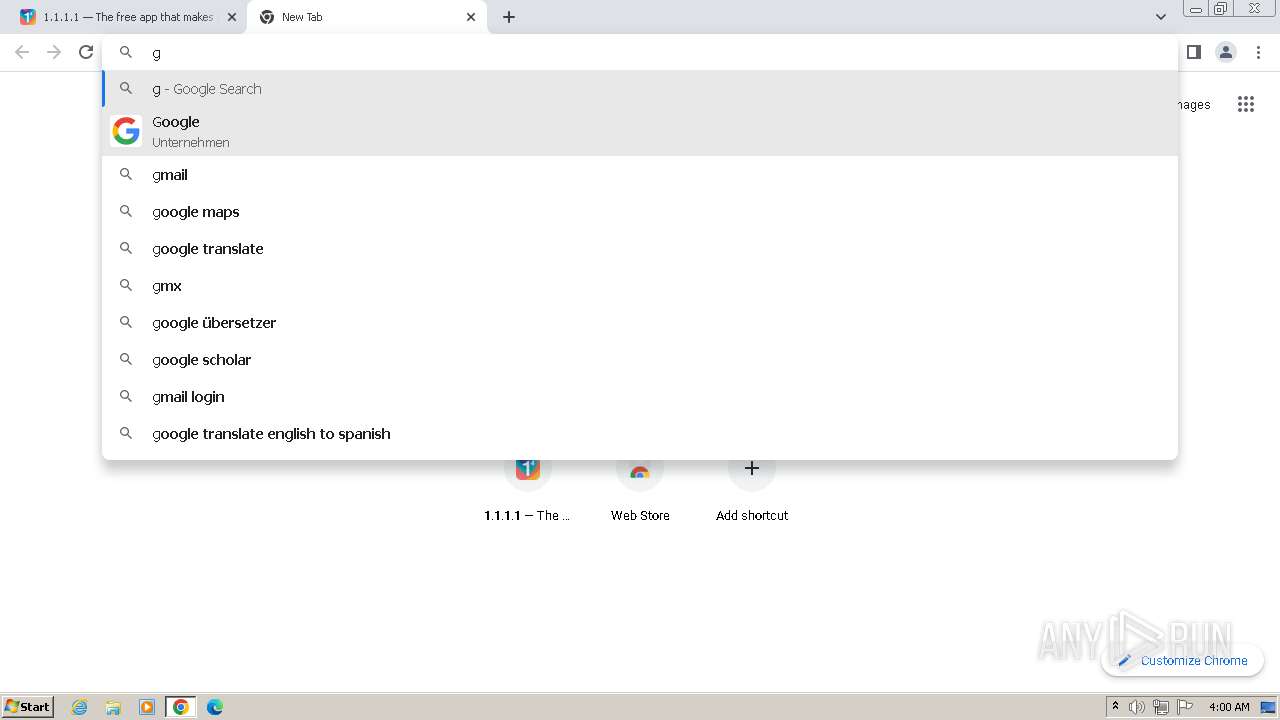Pick the 'gmail login' suggestion

click(x=640, y=397)
